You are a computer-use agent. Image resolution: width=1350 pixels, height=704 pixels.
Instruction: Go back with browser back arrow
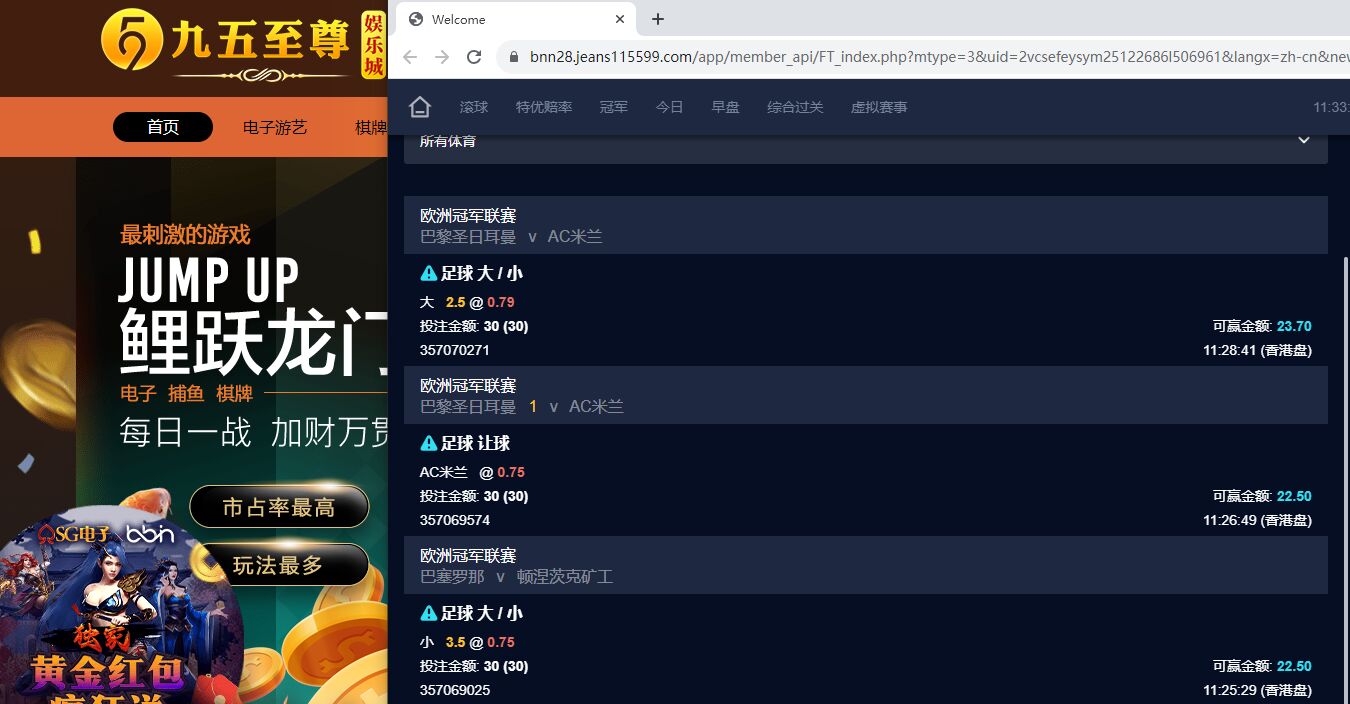coord(410,57)
